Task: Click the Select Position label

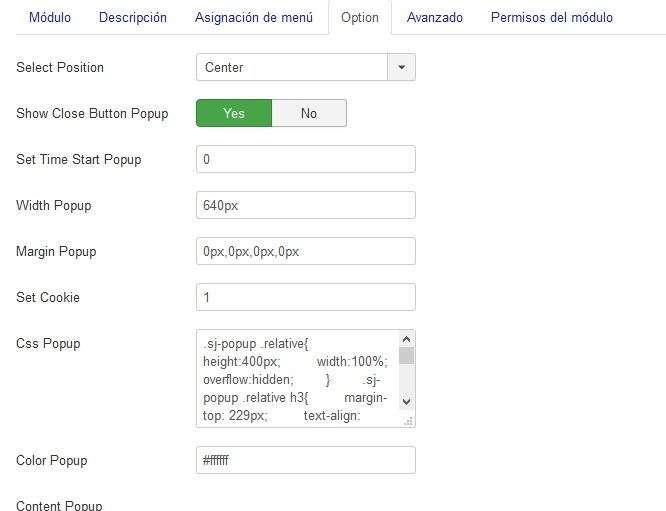Action: [x=60, y=67]
